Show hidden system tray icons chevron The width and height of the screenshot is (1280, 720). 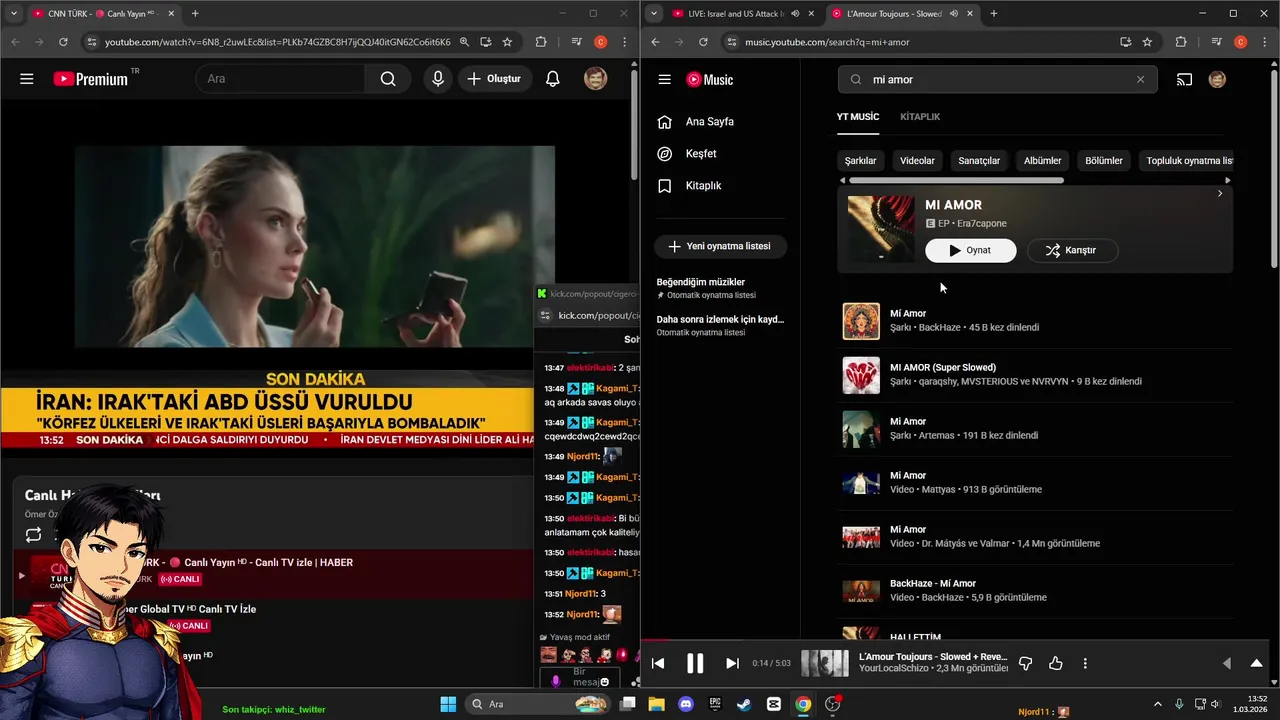pyautogui.click(x=1158, y=704)
